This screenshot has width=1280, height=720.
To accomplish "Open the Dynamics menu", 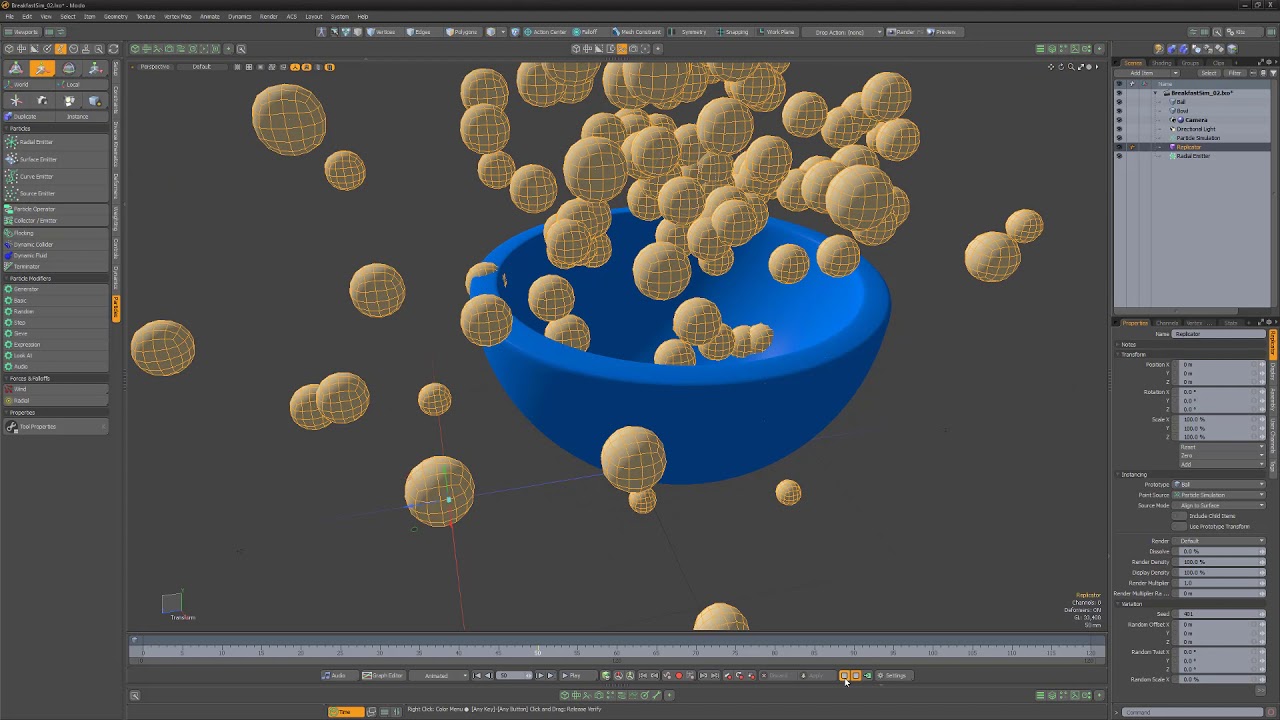I will pos(240,16).
